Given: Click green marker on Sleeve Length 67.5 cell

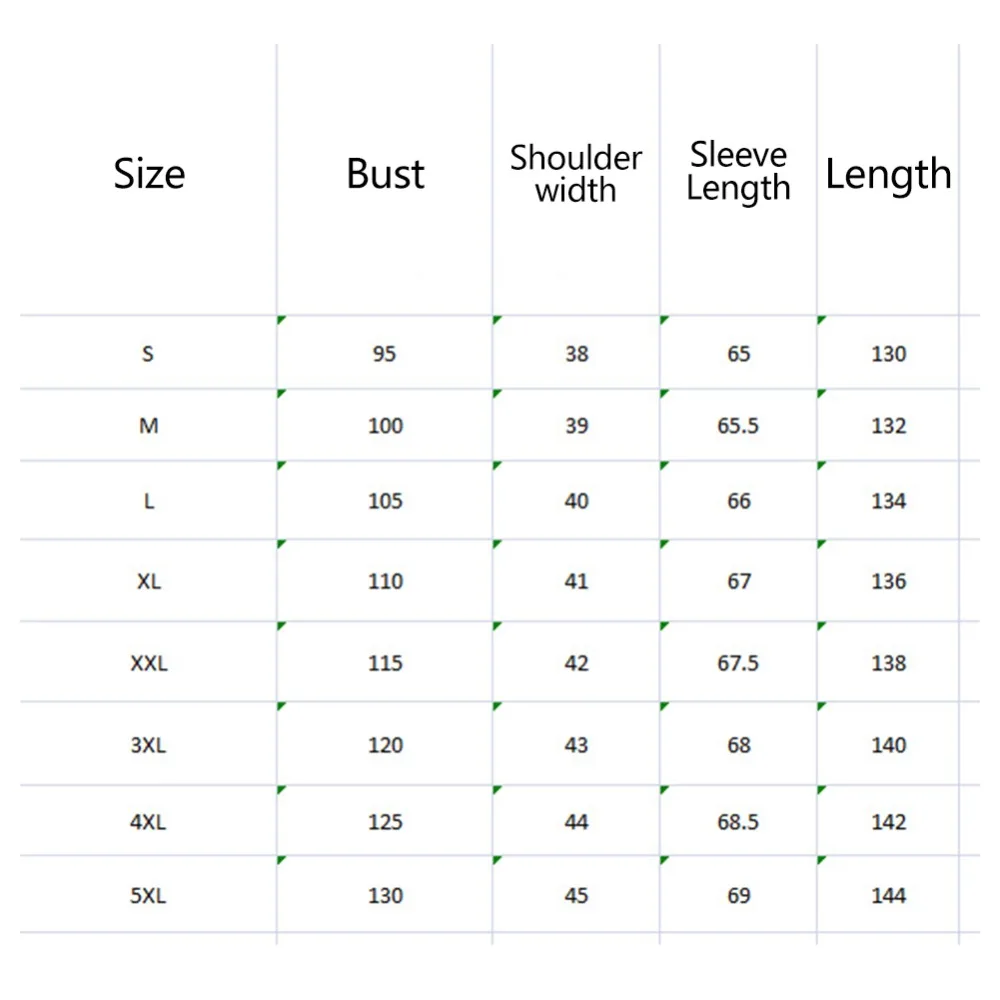Looking at the screenshot, I should point(664,626).
